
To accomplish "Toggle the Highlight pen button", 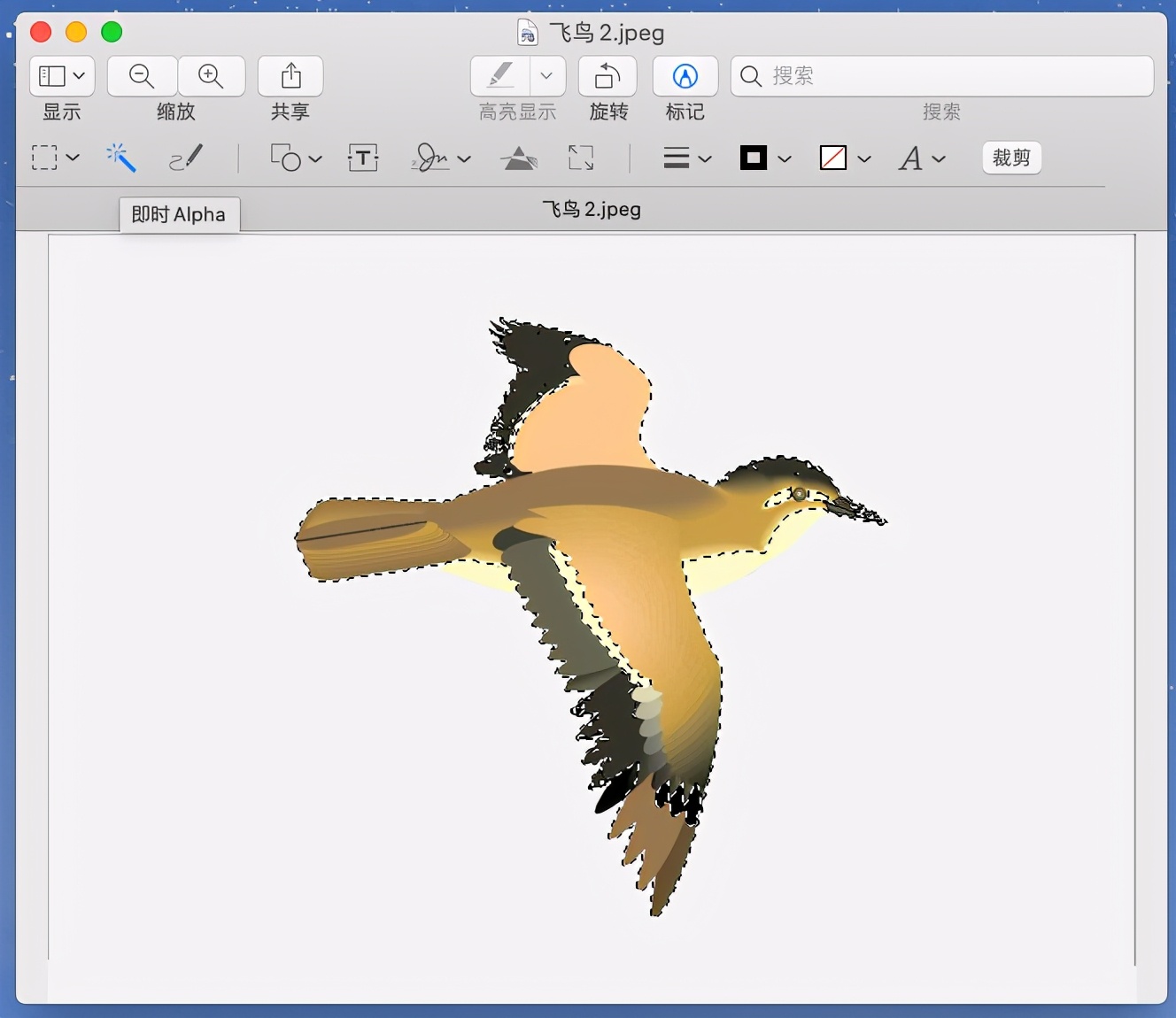I will 501,76.
